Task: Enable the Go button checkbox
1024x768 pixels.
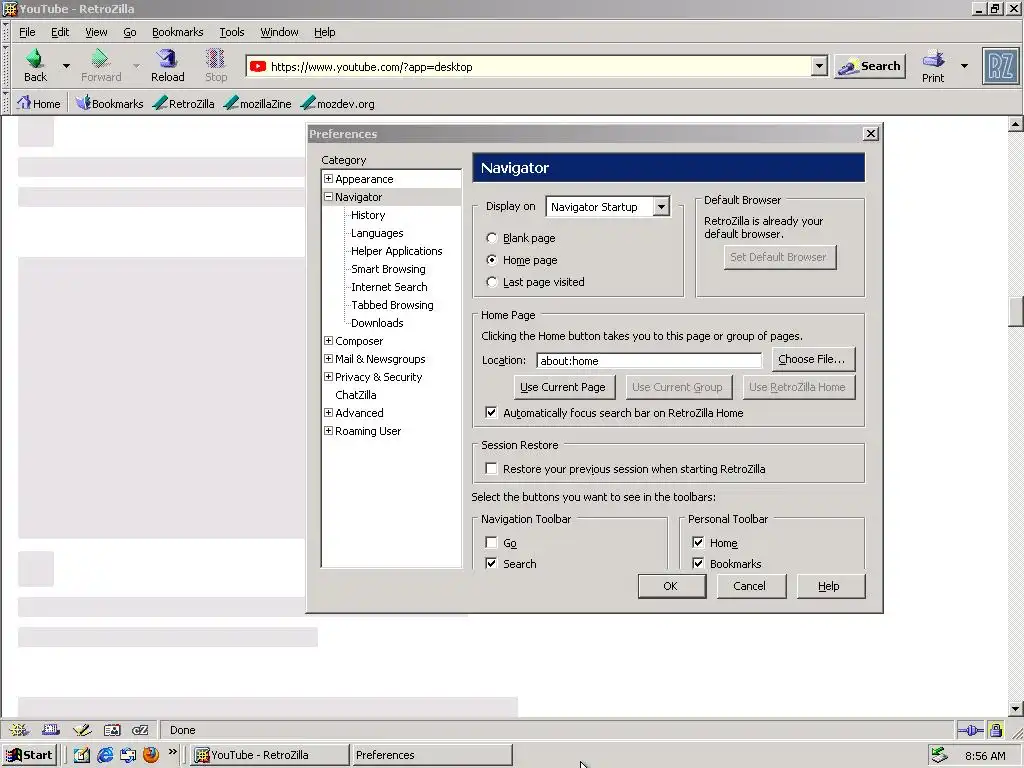Action: click(491, 543)
